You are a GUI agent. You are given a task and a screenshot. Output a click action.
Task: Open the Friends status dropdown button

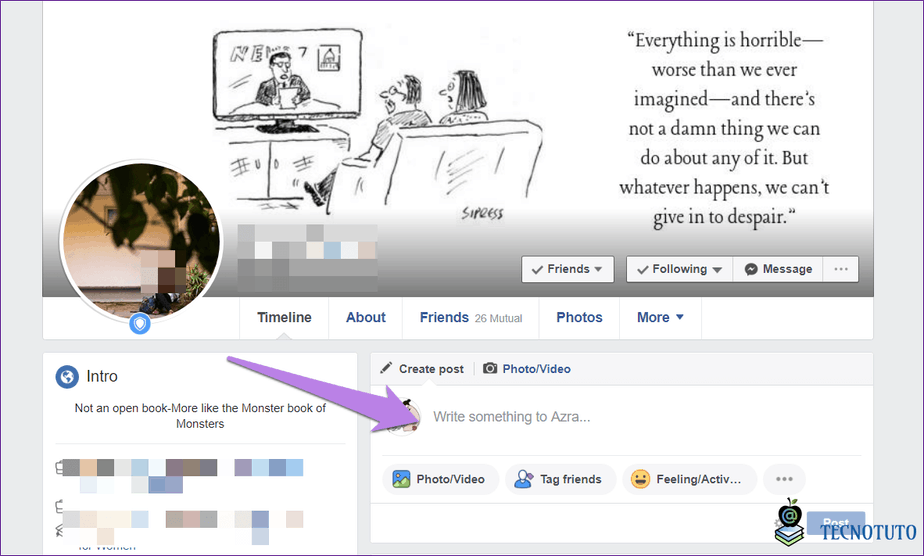567,269
